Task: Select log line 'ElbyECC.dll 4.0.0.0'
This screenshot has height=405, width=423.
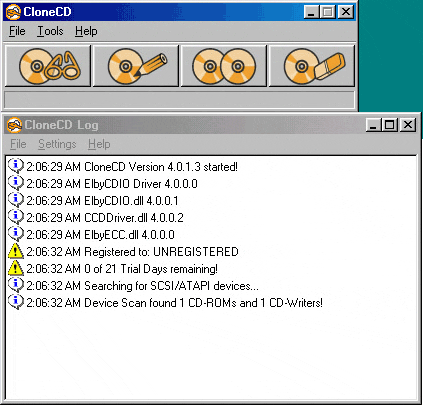Action: click(x=100, y=235)
